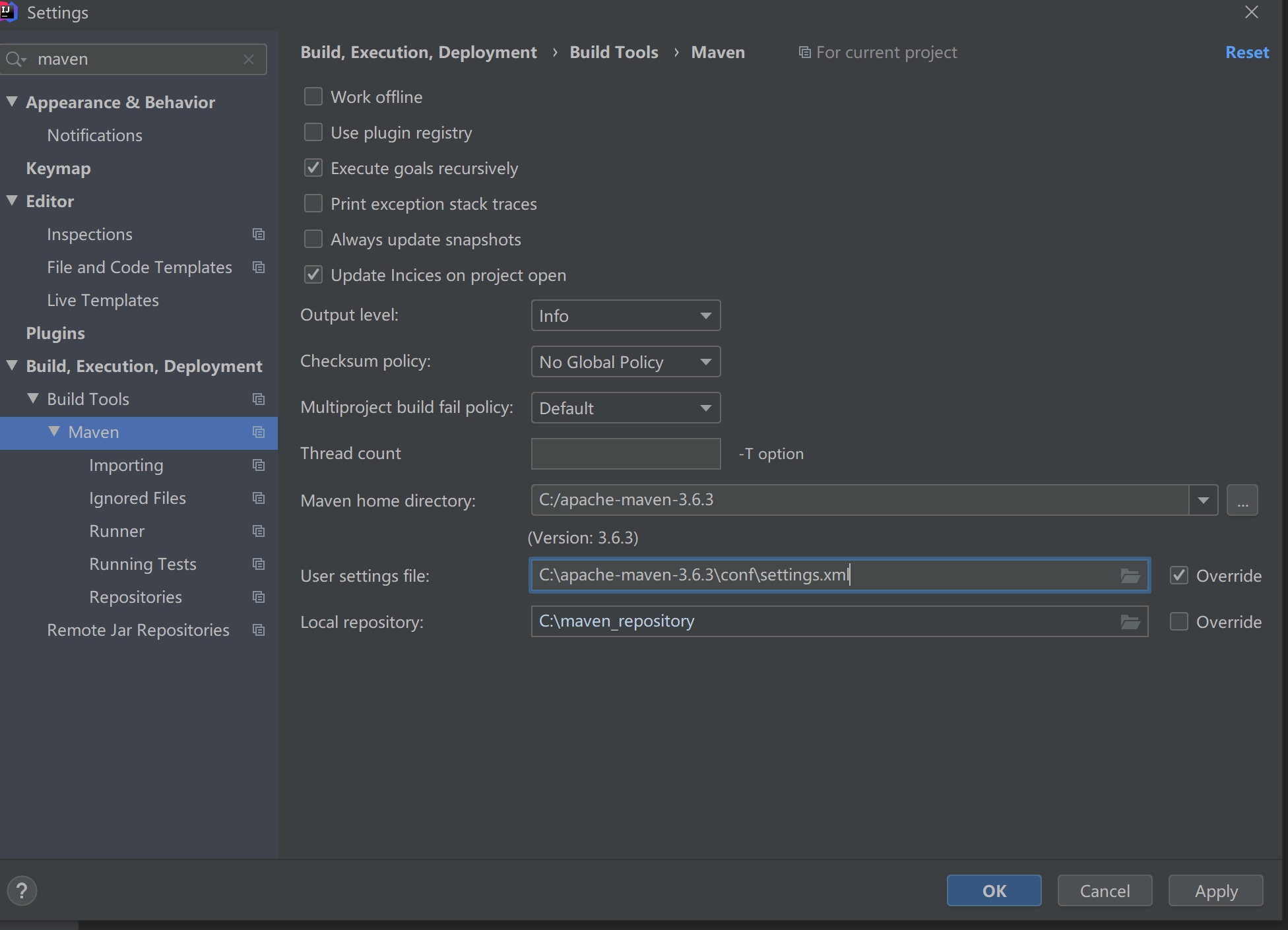This screenshot has height=930, width=1288.
Task: Select Repositories under Maven
Action: click(x=136, y=597)
